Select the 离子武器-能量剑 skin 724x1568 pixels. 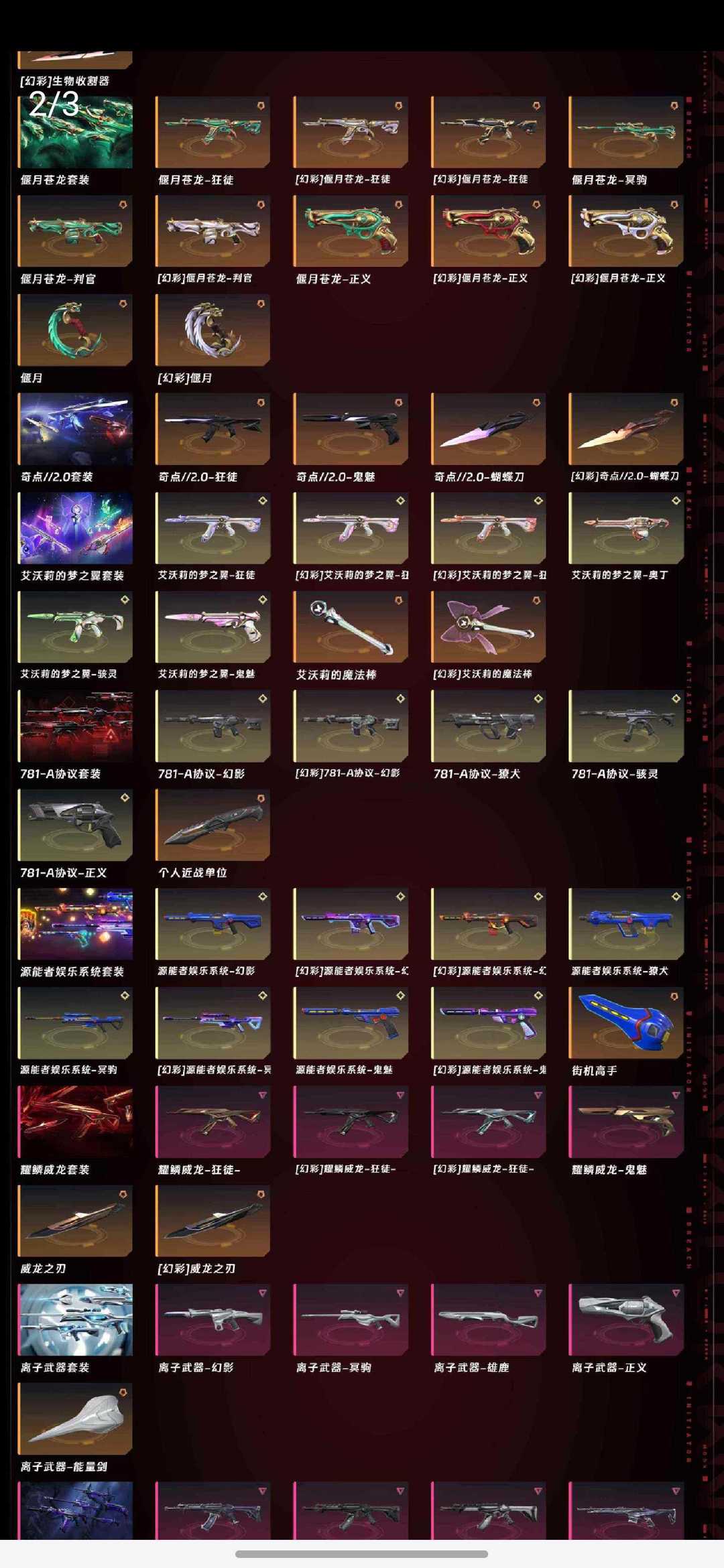click(x=75, y=1419)
